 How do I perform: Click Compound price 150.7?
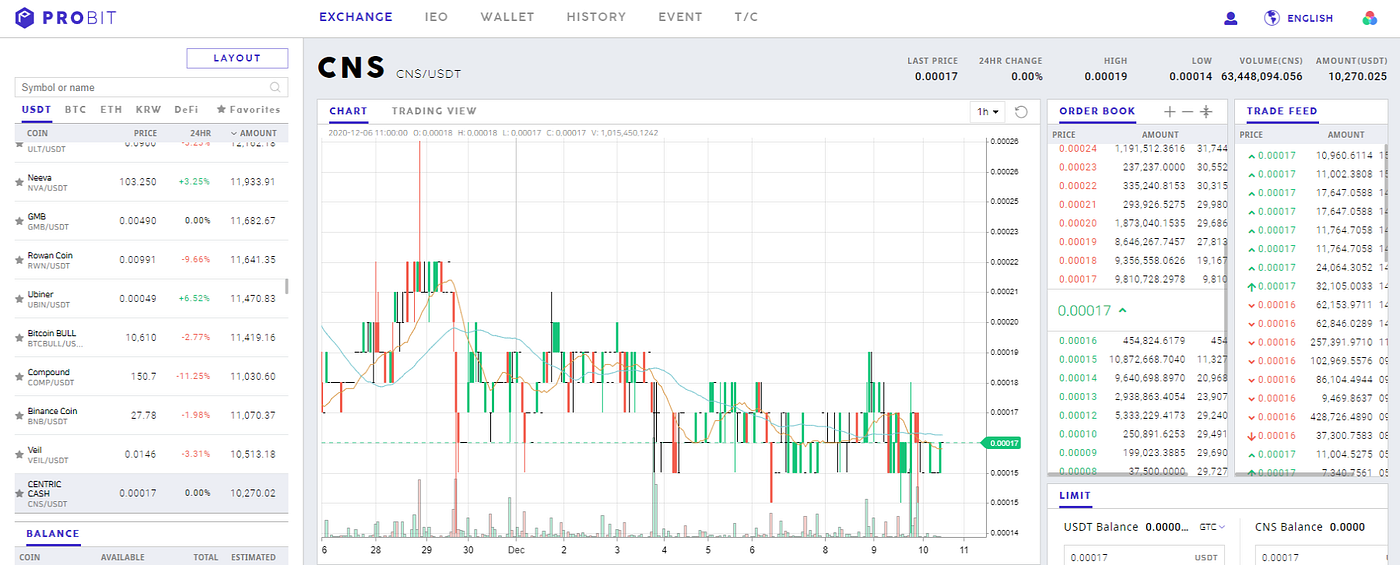(x=143, y=376)
